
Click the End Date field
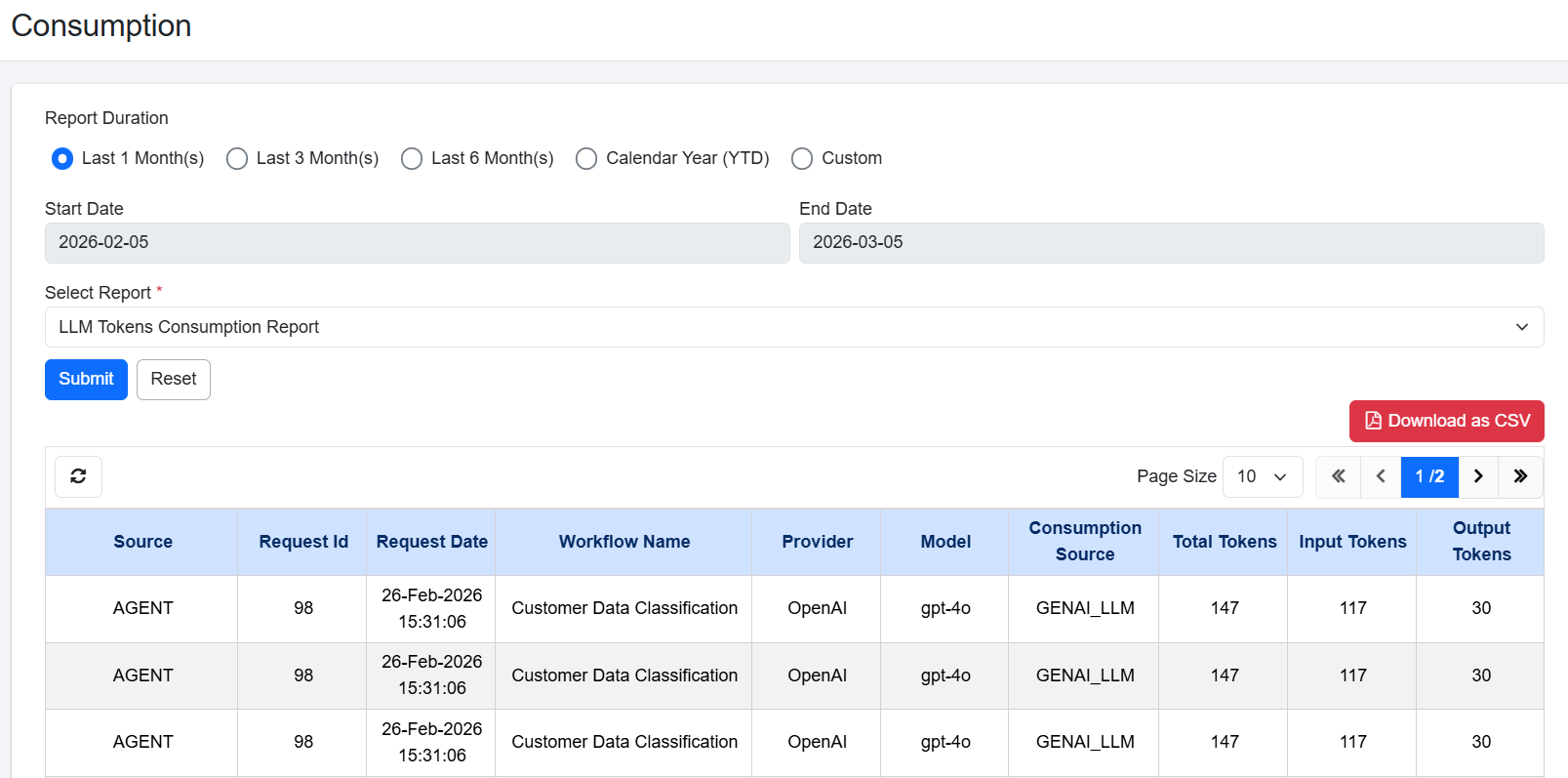point(1171,242)
